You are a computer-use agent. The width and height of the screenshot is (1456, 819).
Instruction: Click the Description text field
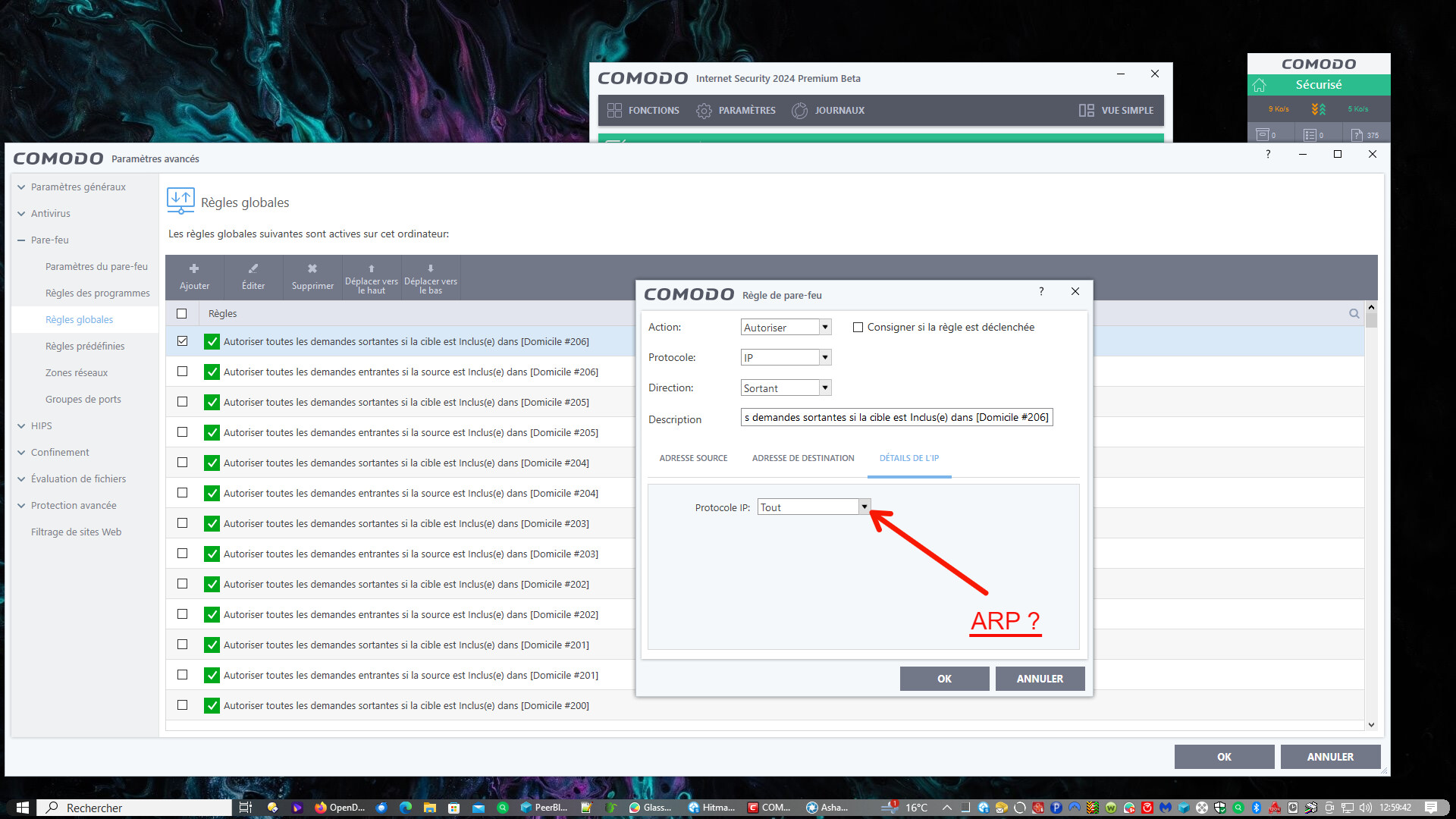[x=896, y=417]
